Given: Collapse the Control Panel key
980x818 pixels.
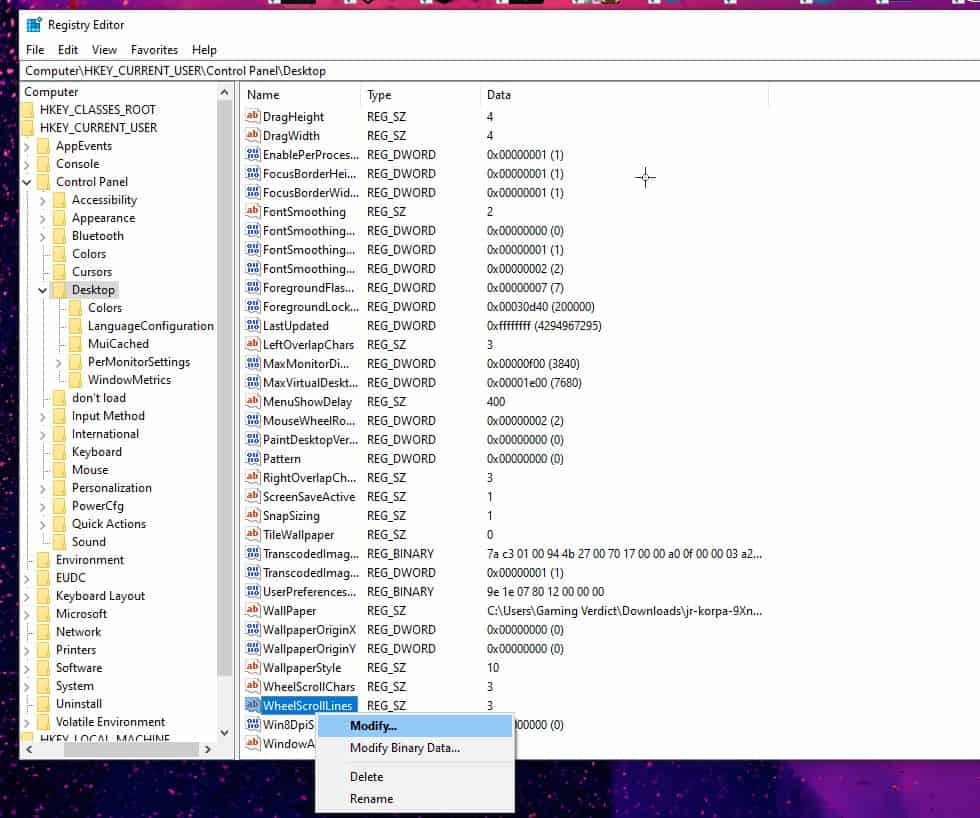Looking at the screenshot, I should point(27,182).
